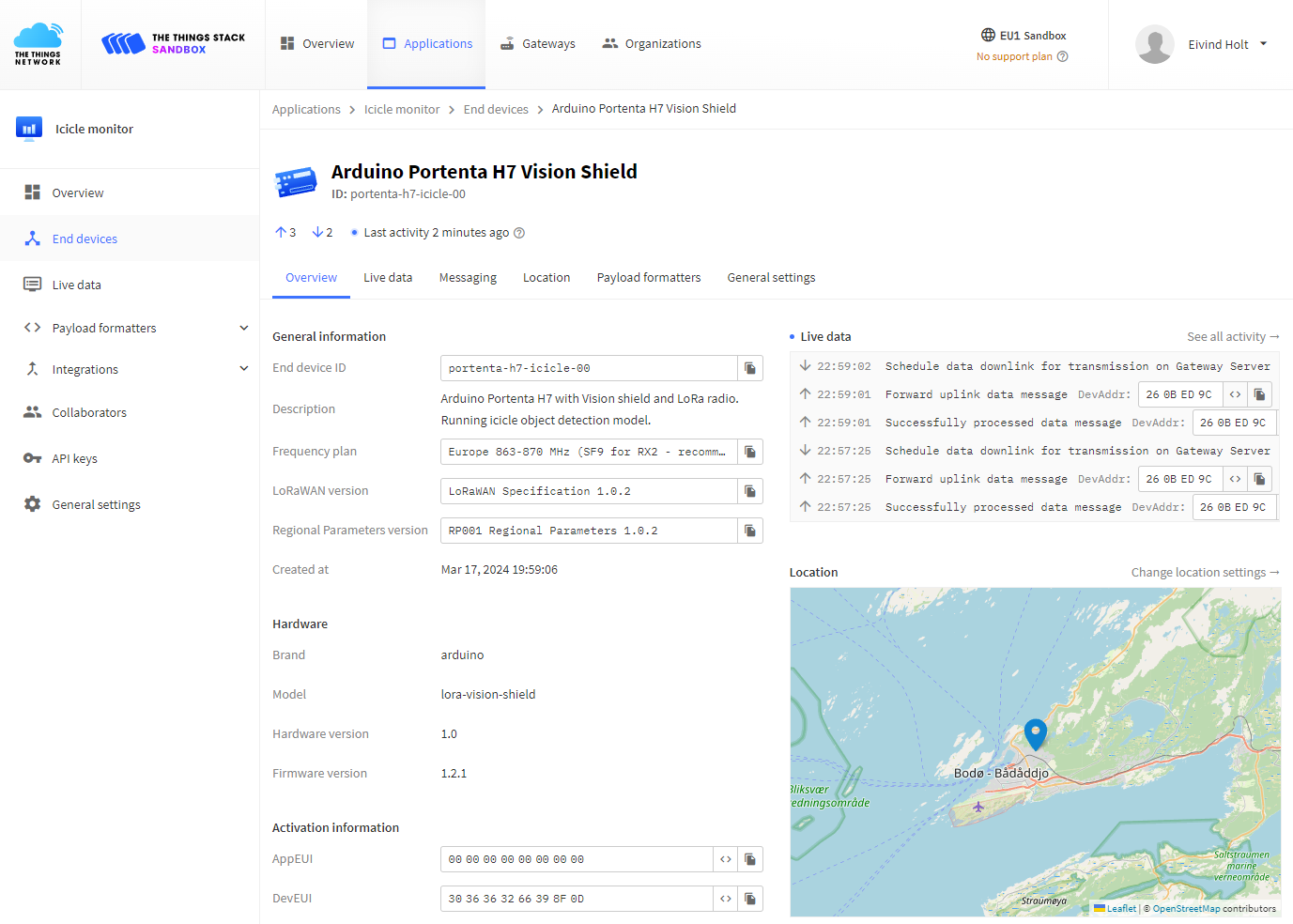Open Change location settings link
The image size is (1293, 924).
tap(1204, 573)
